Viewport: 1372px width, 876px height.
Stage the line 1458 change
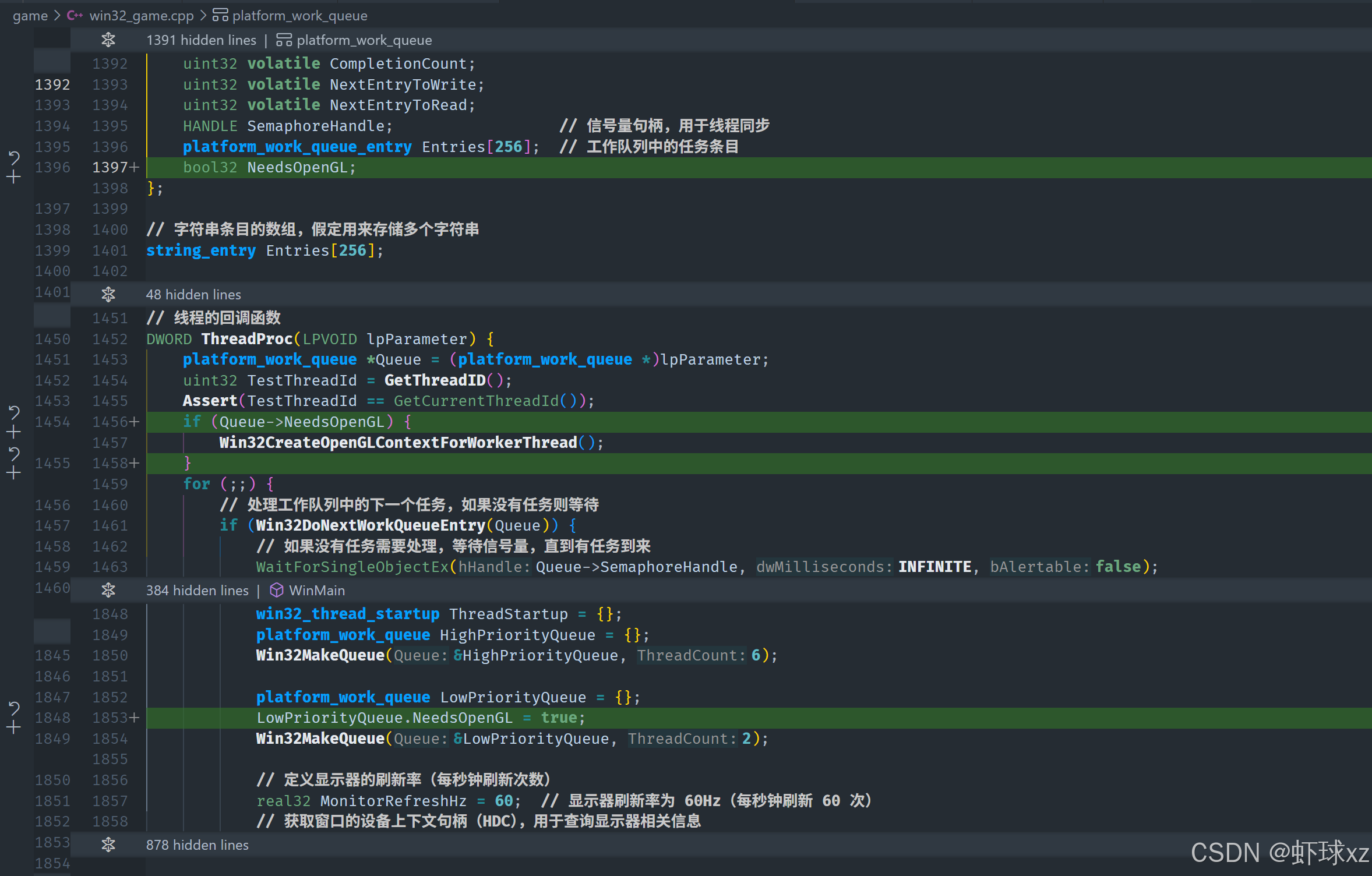coord(14,473)
